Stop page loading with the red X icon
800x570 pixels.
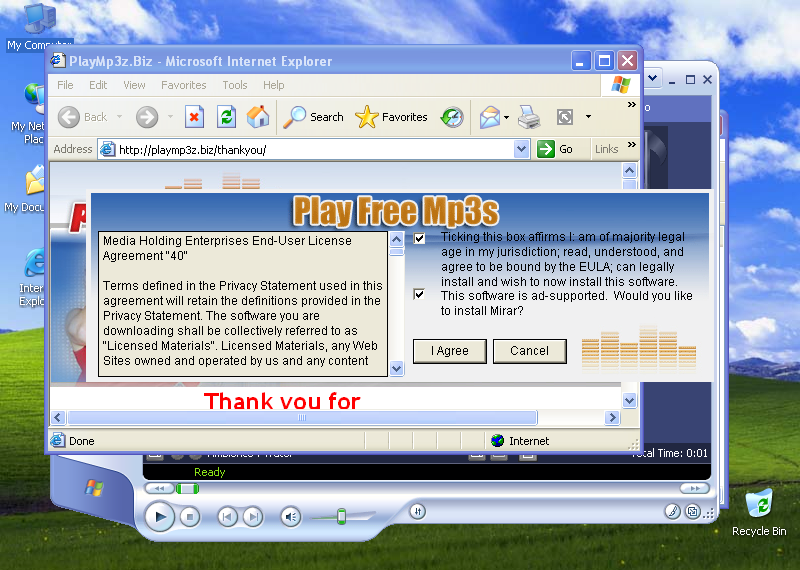(194, 117)
